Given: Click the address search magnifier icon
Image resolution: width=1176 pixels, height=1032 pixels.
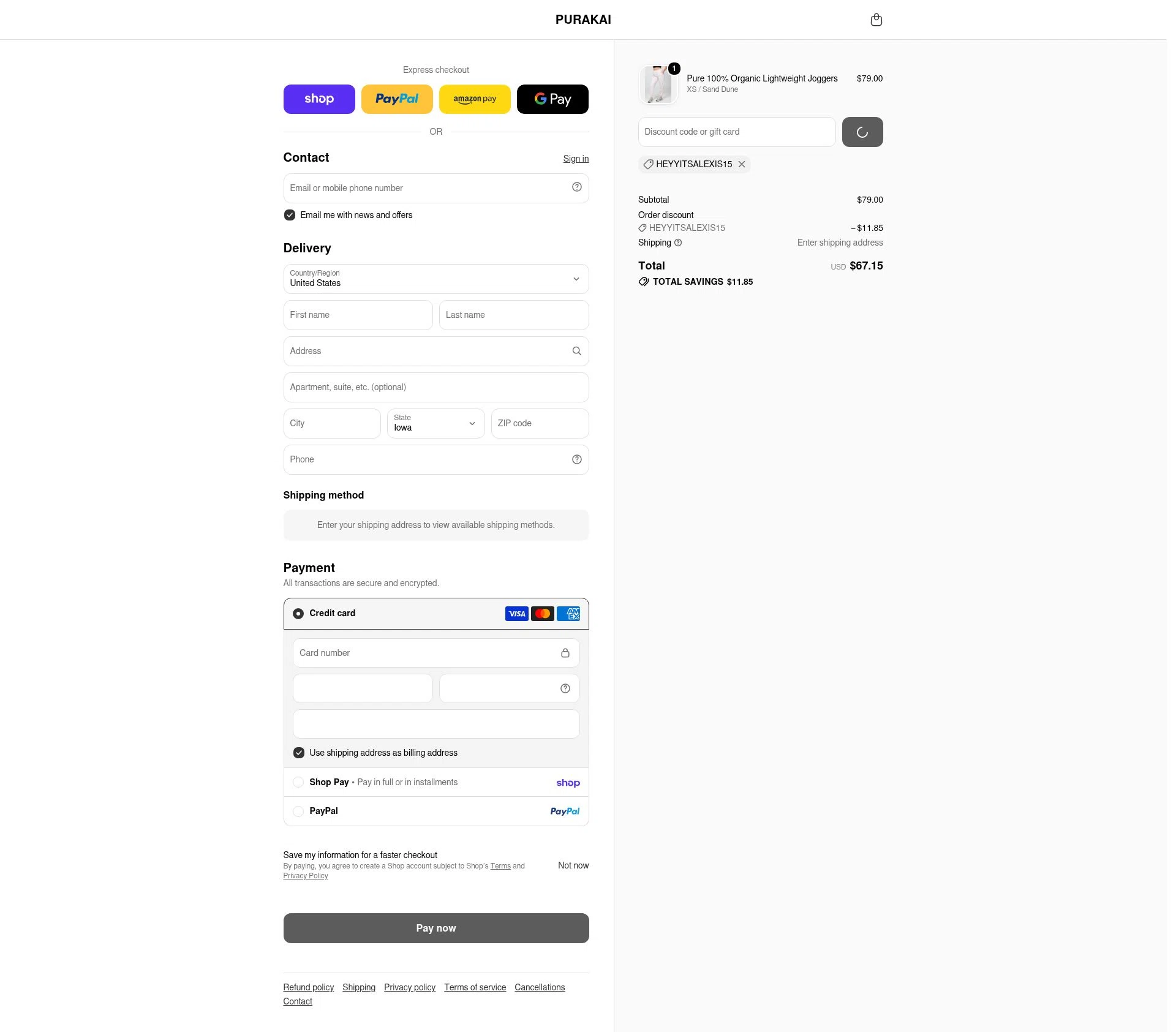Looking at the screenshot, I should pyautogui.click(x=576, y=351).
